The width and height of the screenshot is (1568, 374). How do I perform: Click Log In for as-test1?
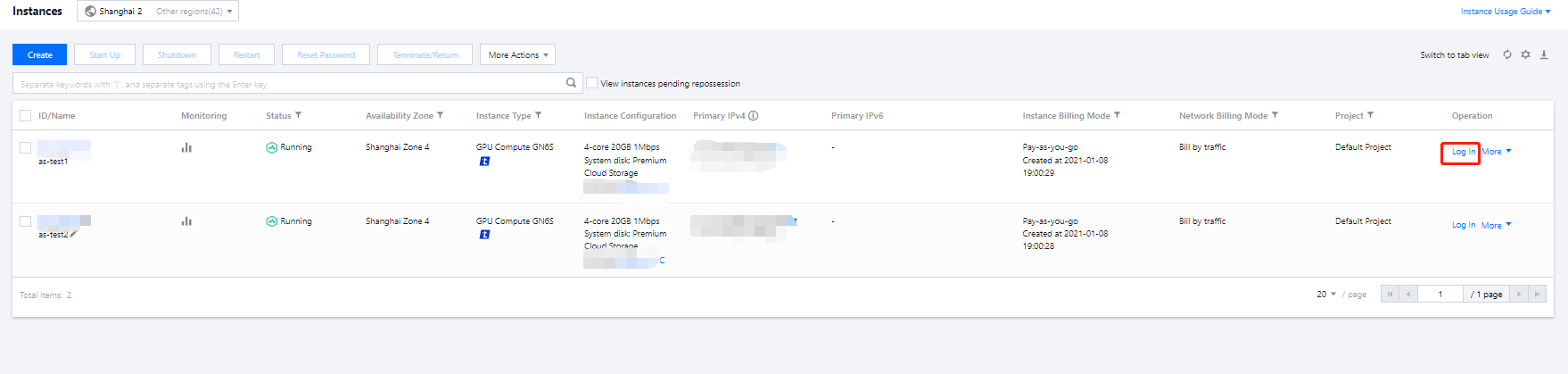[1463, 152]
